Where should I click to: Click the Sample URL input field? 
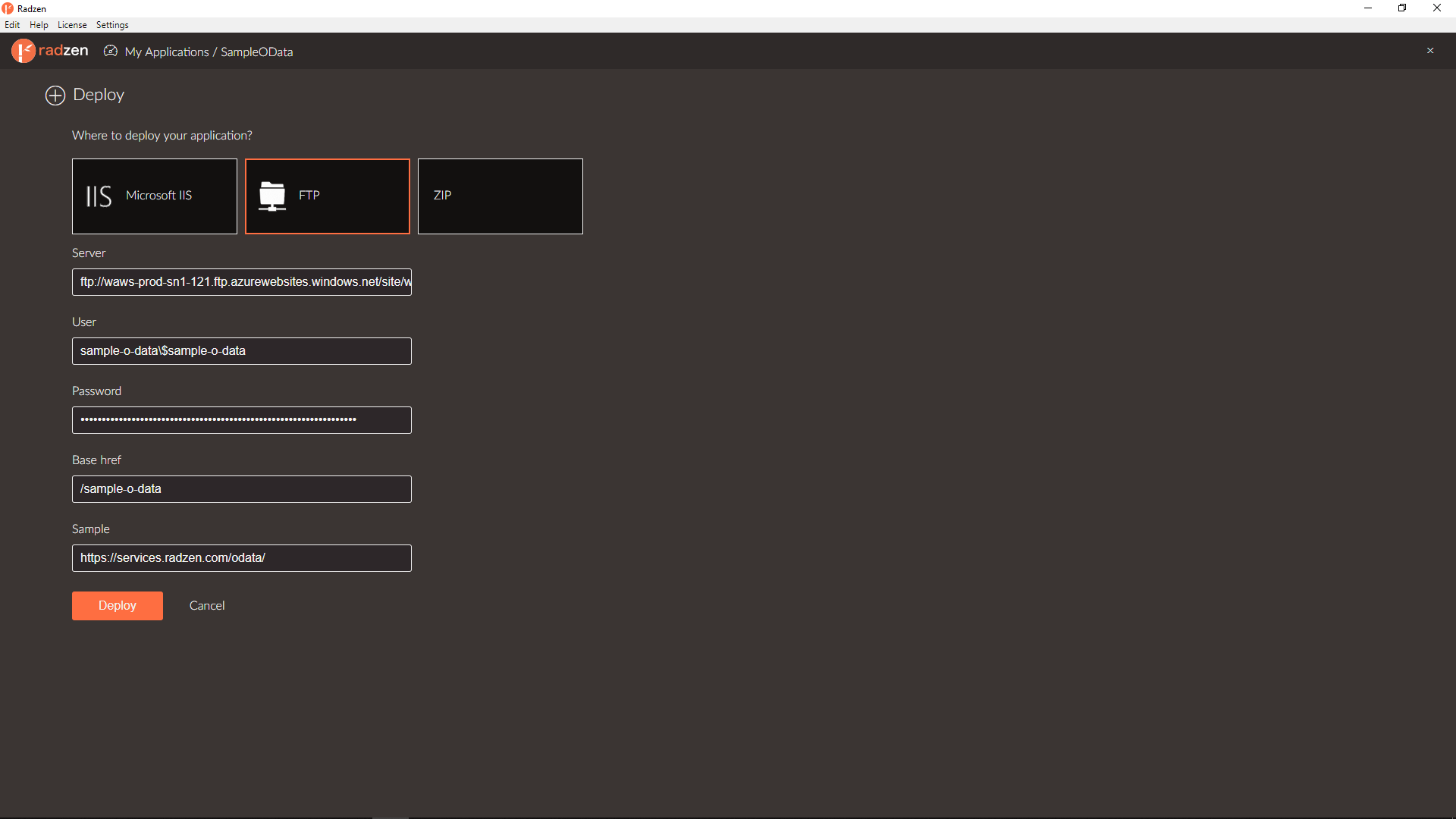242,558
